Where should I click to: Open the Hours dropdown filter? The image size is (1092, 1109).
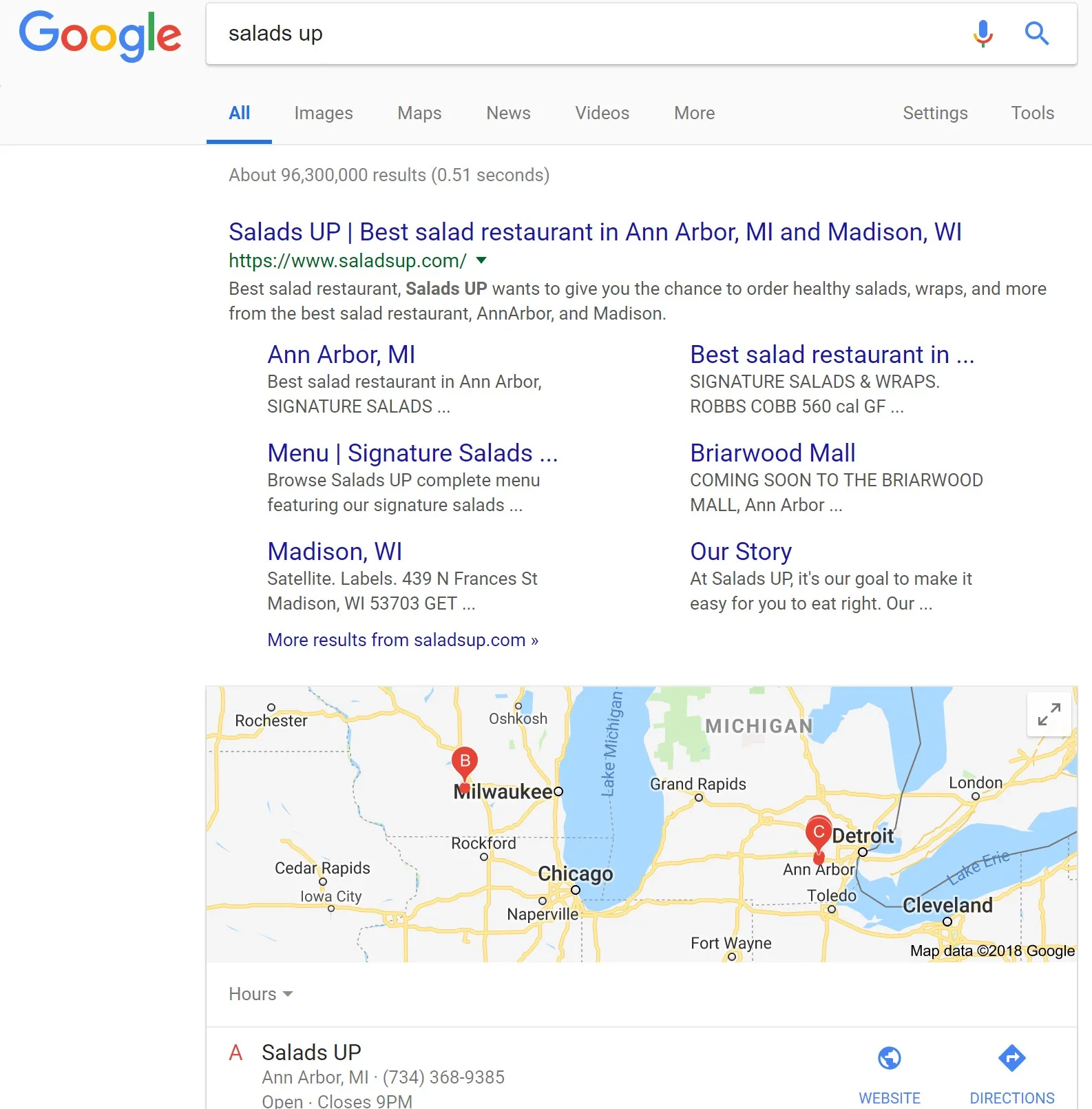pyautogui.click(x=261, y=994)
